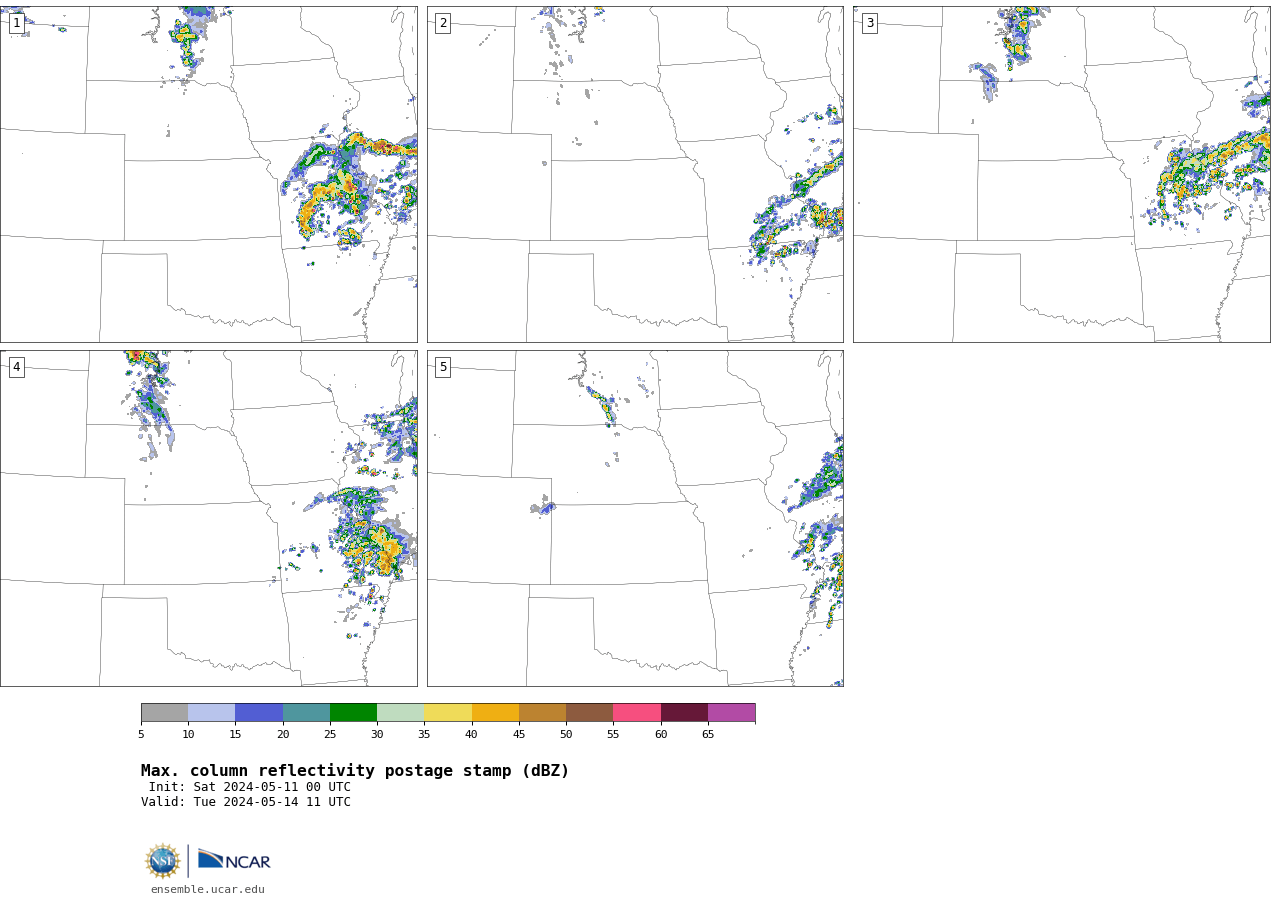Viewport: 1280px width, 901px height.
Task: Click the colorbar tick label 5
Action: point(141,735)
